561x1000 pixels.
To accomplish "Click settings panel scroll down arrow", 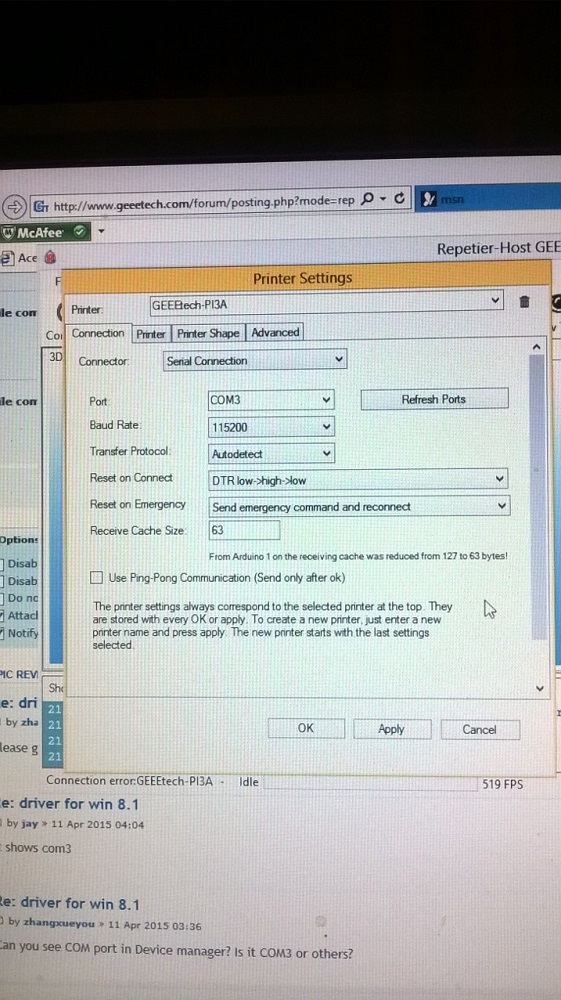I will point(539,688).
